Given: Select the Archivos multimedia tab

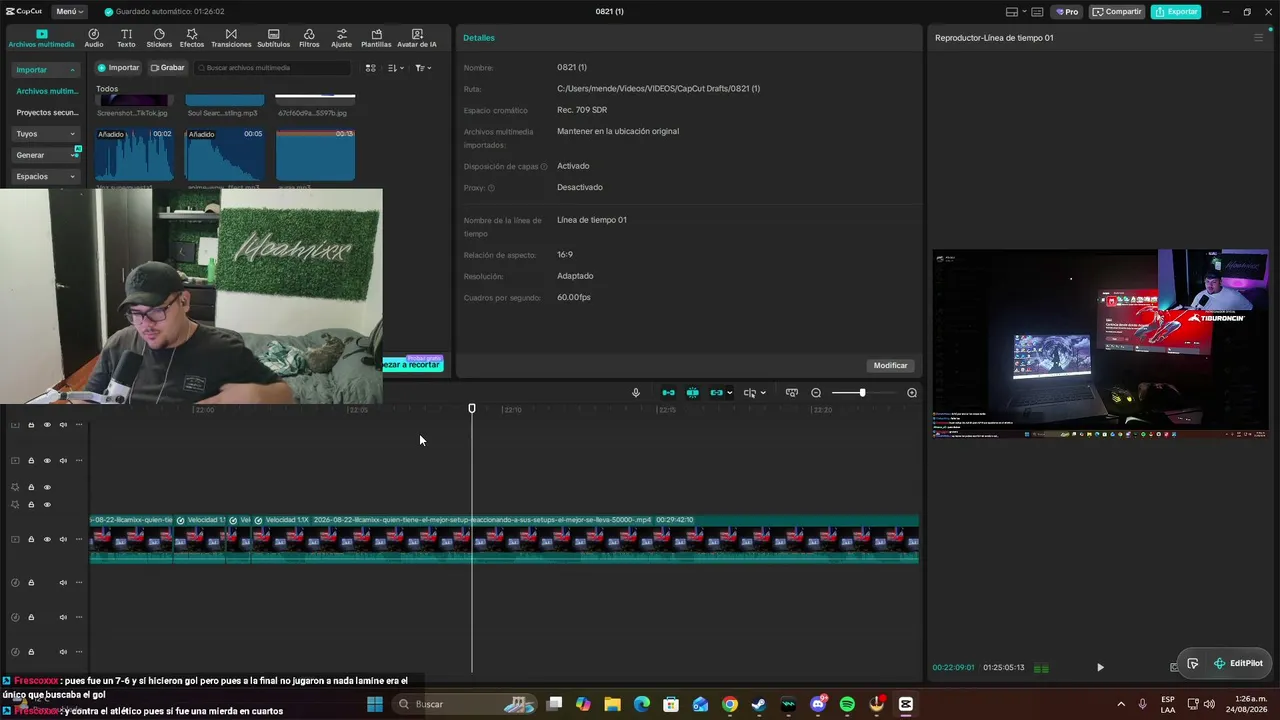Looking at the screenshot, I should 41,38.
